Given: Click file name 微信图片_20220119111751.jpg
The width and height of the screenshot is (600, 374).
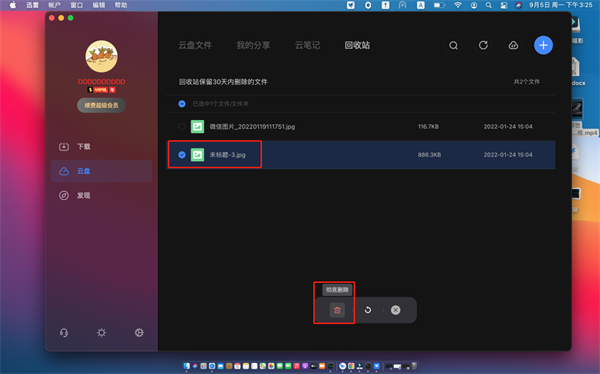Looking at the screenshot, I should tap(252, 127).
